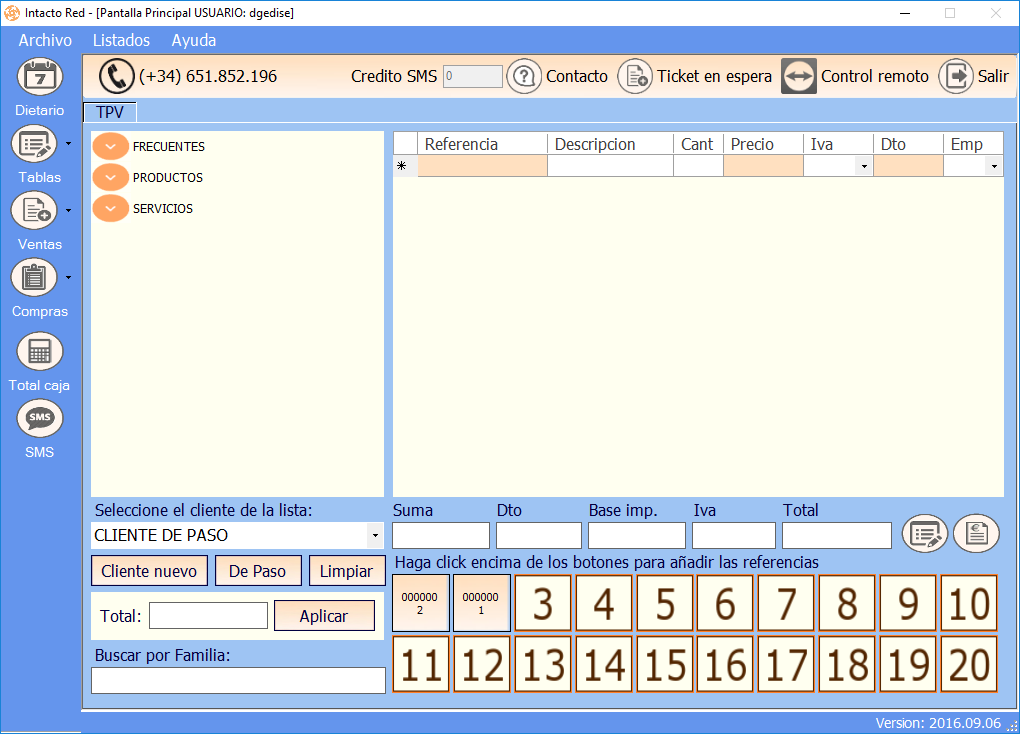Open the Listados menu
The width and height of the screenshot is (1020, 734).
point(121,40)
